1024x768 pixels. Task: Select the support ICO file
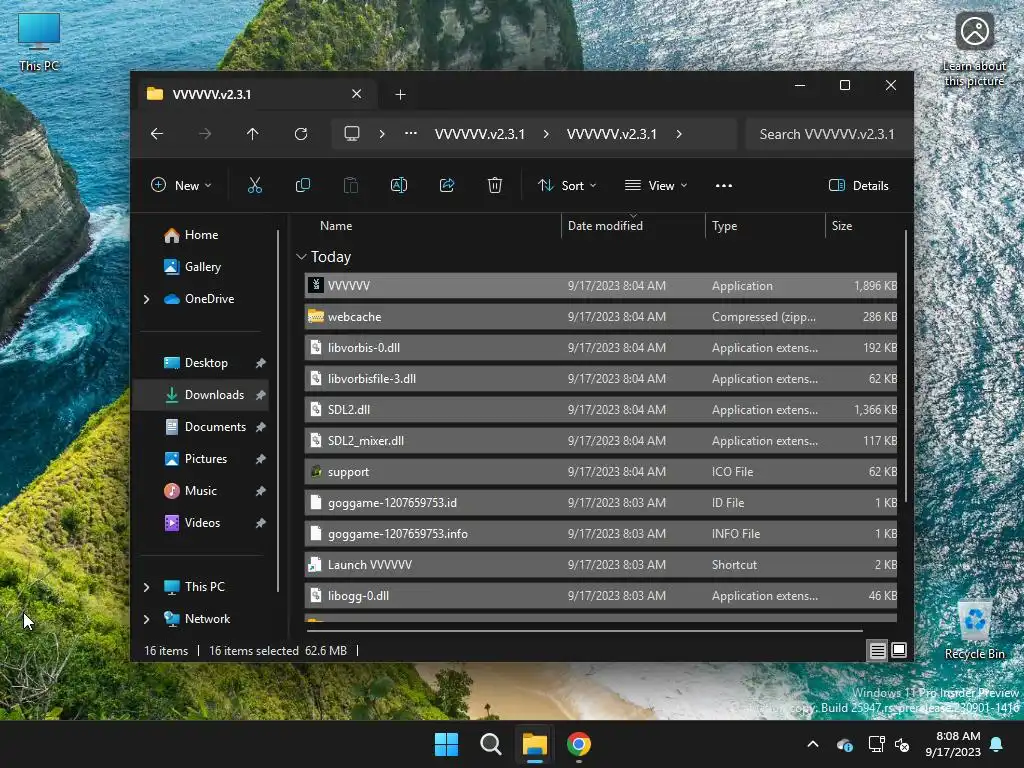tap(601, 472)
